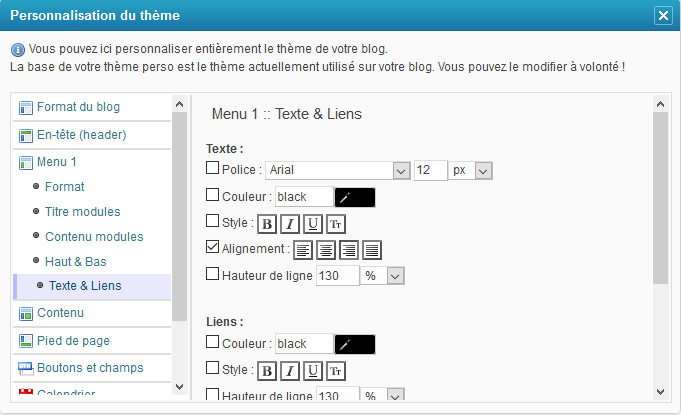Choose the justify alignment icon
This screenshot has width=681, height=415.
(372, 249)
